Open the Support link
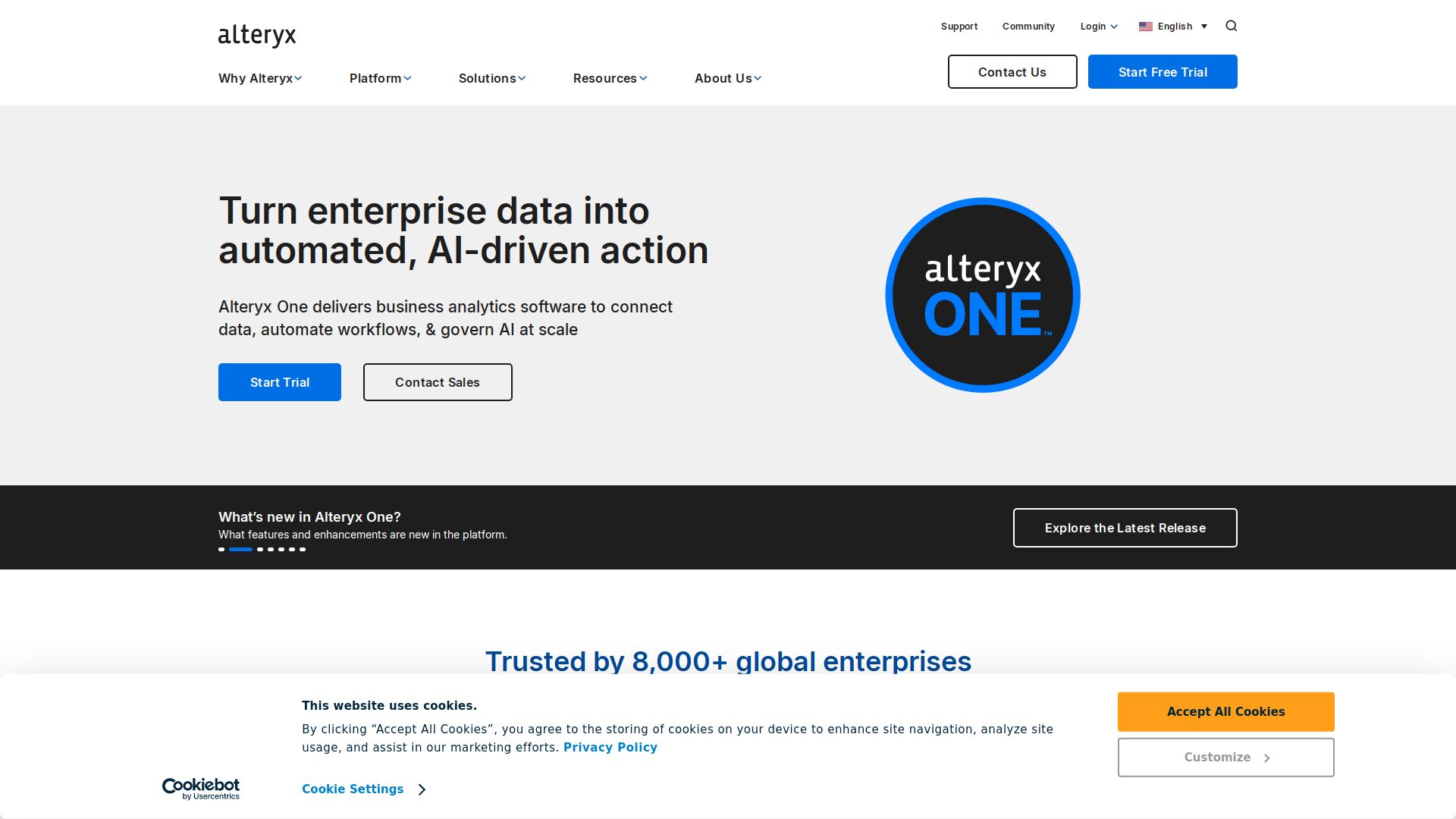The width and height of the screenshot is (1456, 819). [959, 27]
